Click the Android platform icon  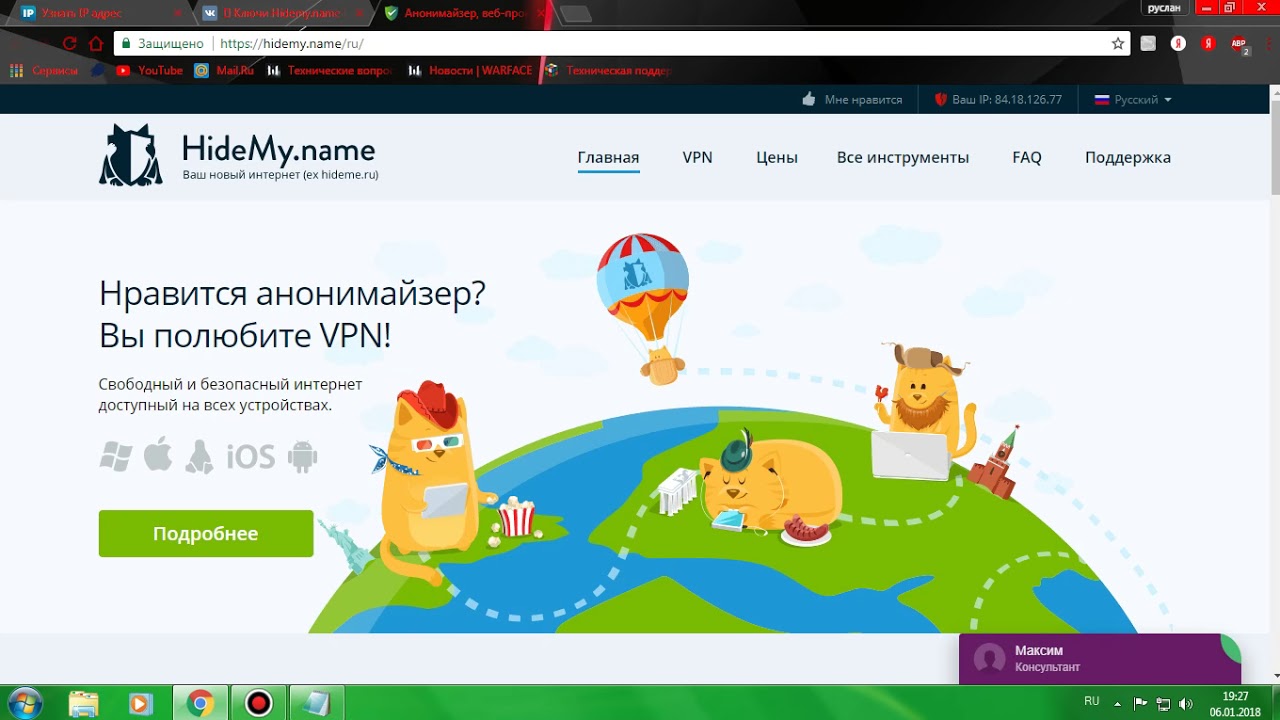pyautogui.click(x=302, y=456)
